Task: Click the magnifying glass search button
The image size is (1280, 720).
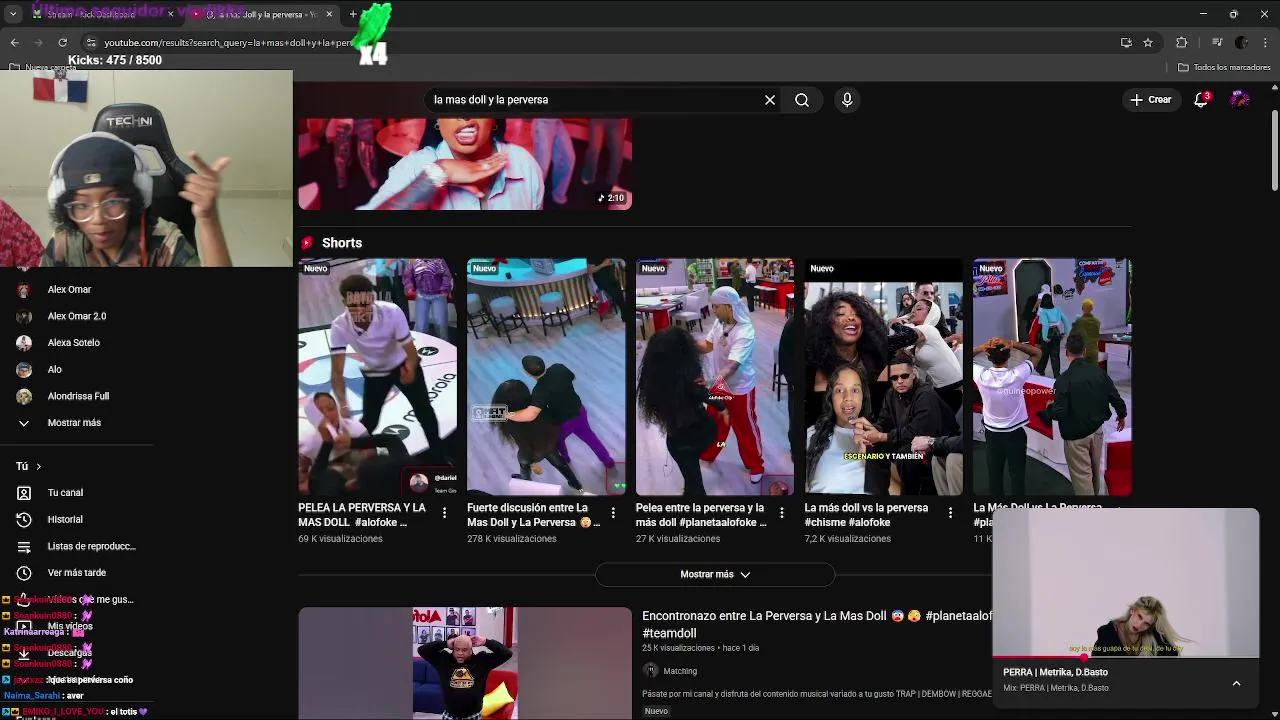Action: click(x=802, y=100)
